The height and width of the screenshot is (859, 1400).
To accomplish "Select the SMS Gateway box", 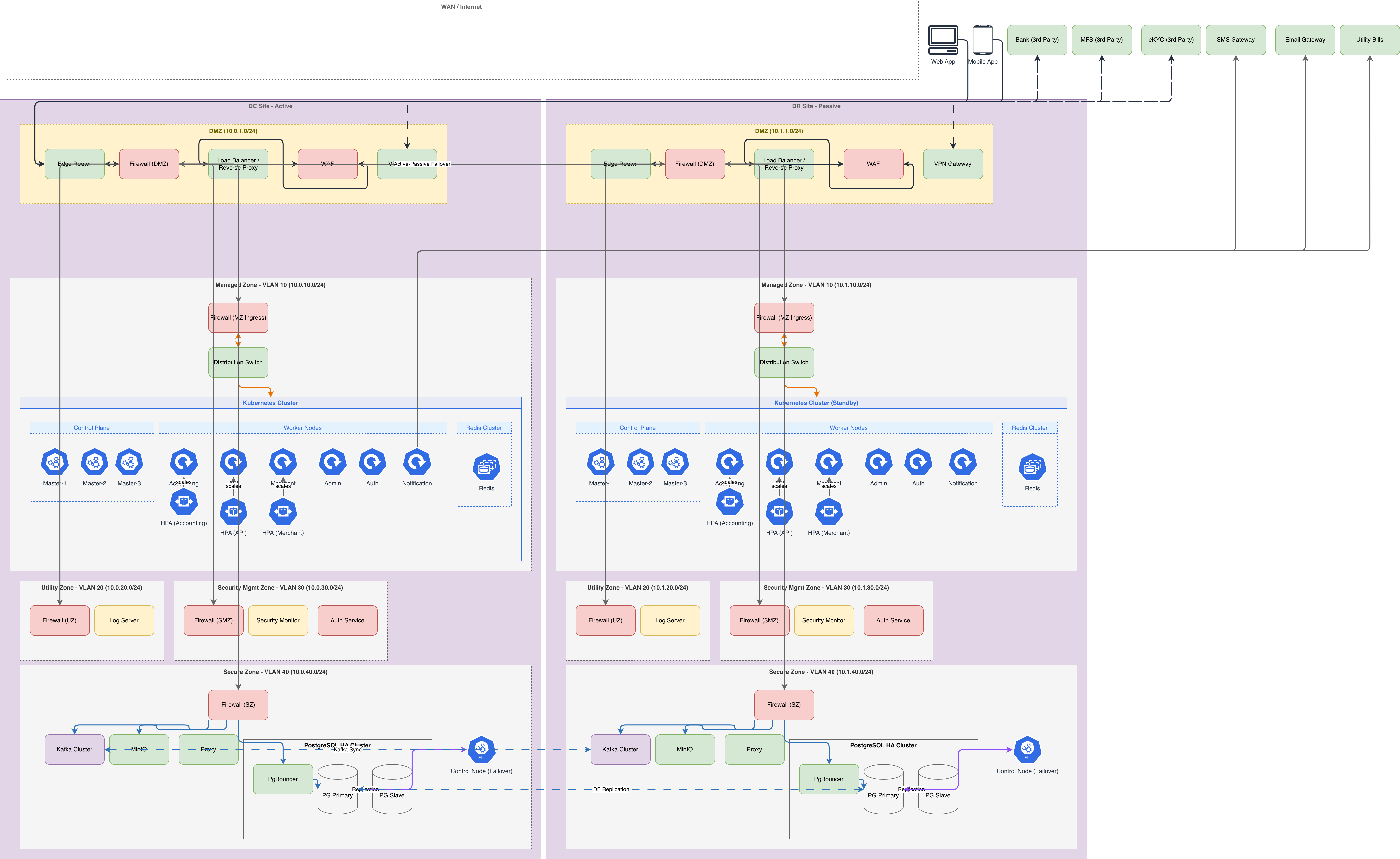I will coord(1236,40).
